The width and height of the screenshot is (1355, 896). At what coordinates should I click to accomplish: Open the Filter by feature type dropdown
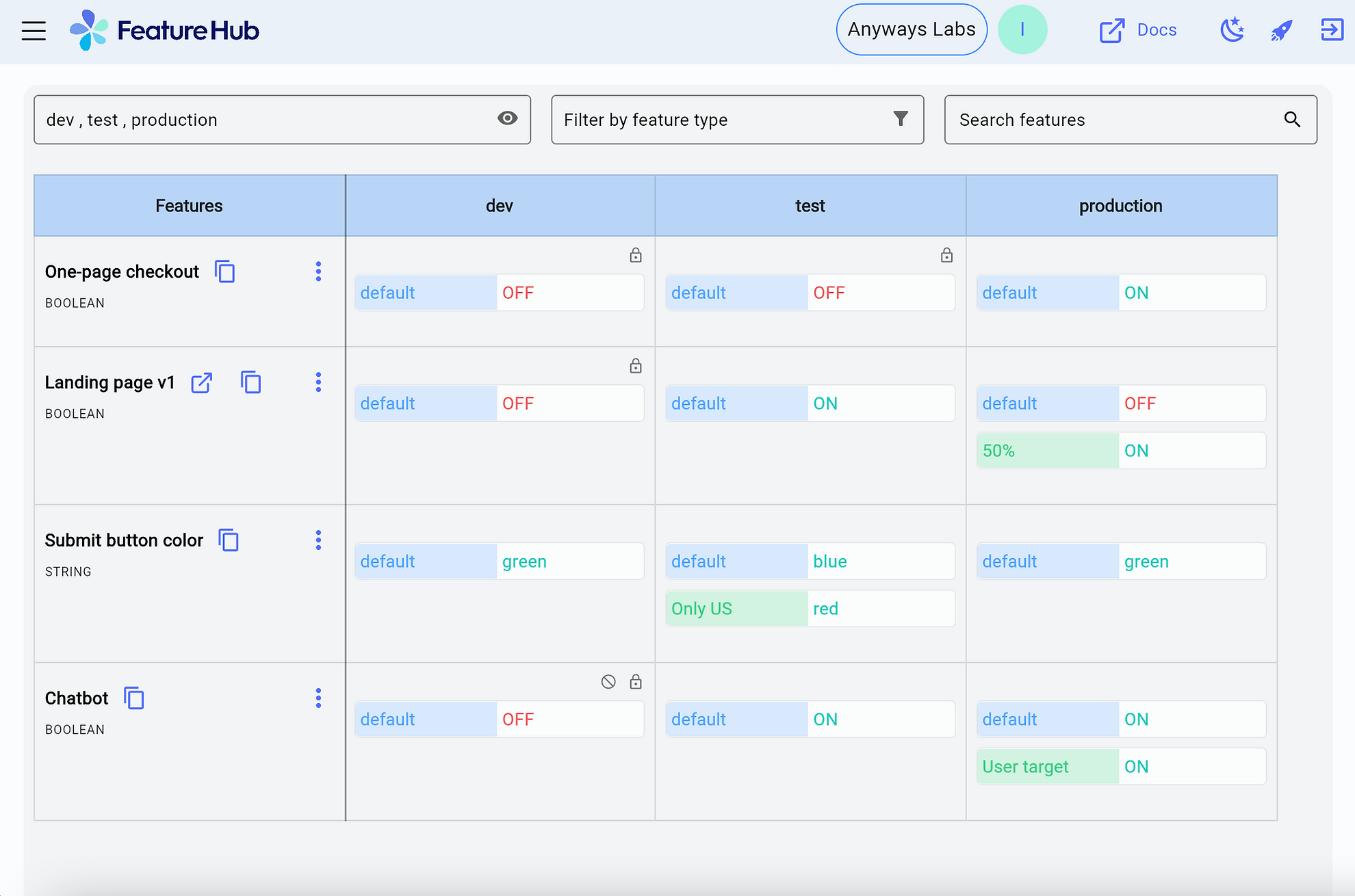[x=738, y=120]
